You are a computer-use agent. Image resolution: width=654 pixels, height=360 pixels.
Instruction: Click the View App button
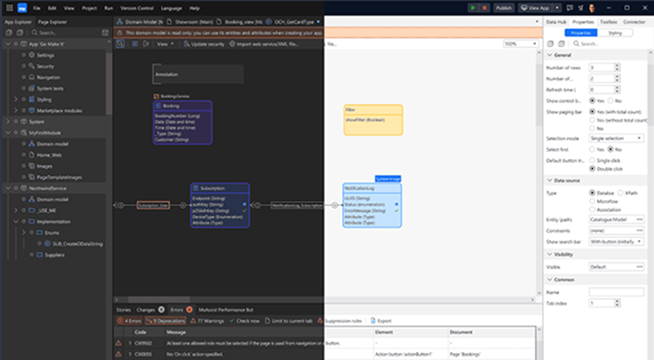(536, 8)
